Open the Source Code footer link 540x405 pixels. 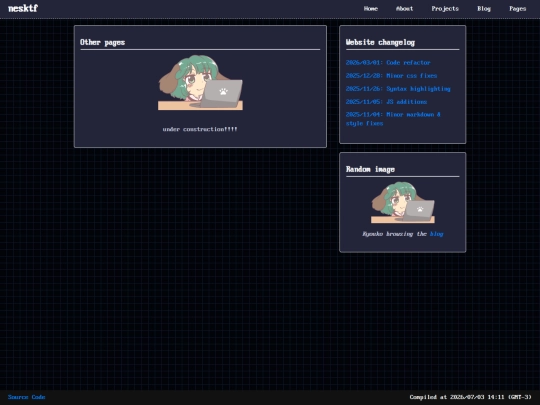[27, 397]
